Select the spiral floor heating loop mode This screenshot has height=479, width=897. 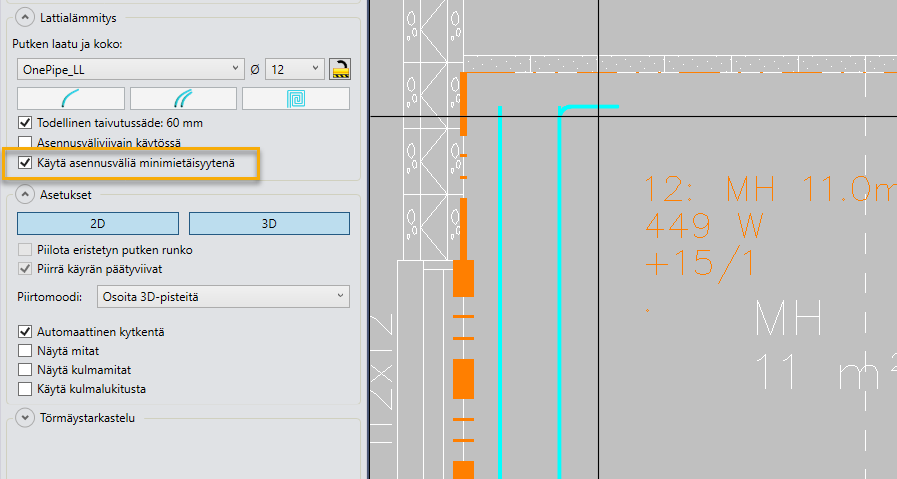[296, 98]
